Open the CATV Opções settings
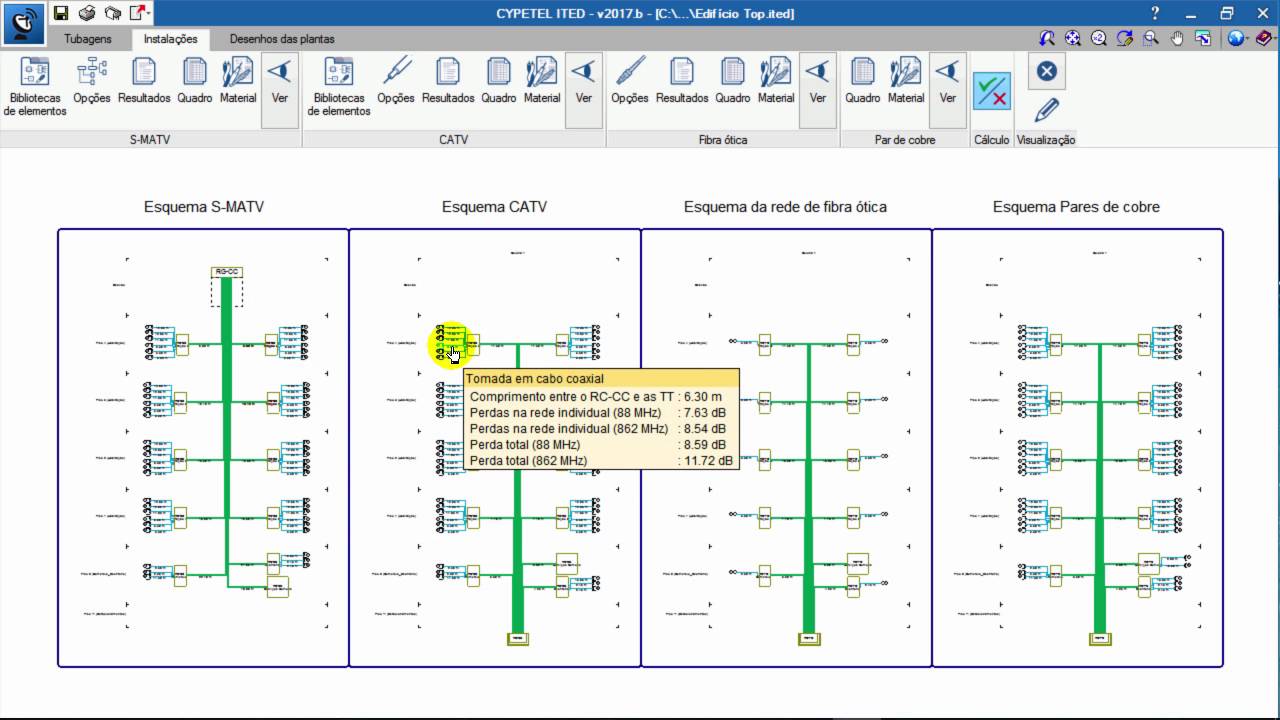1280x720 pixels. [x=396, y=82]
